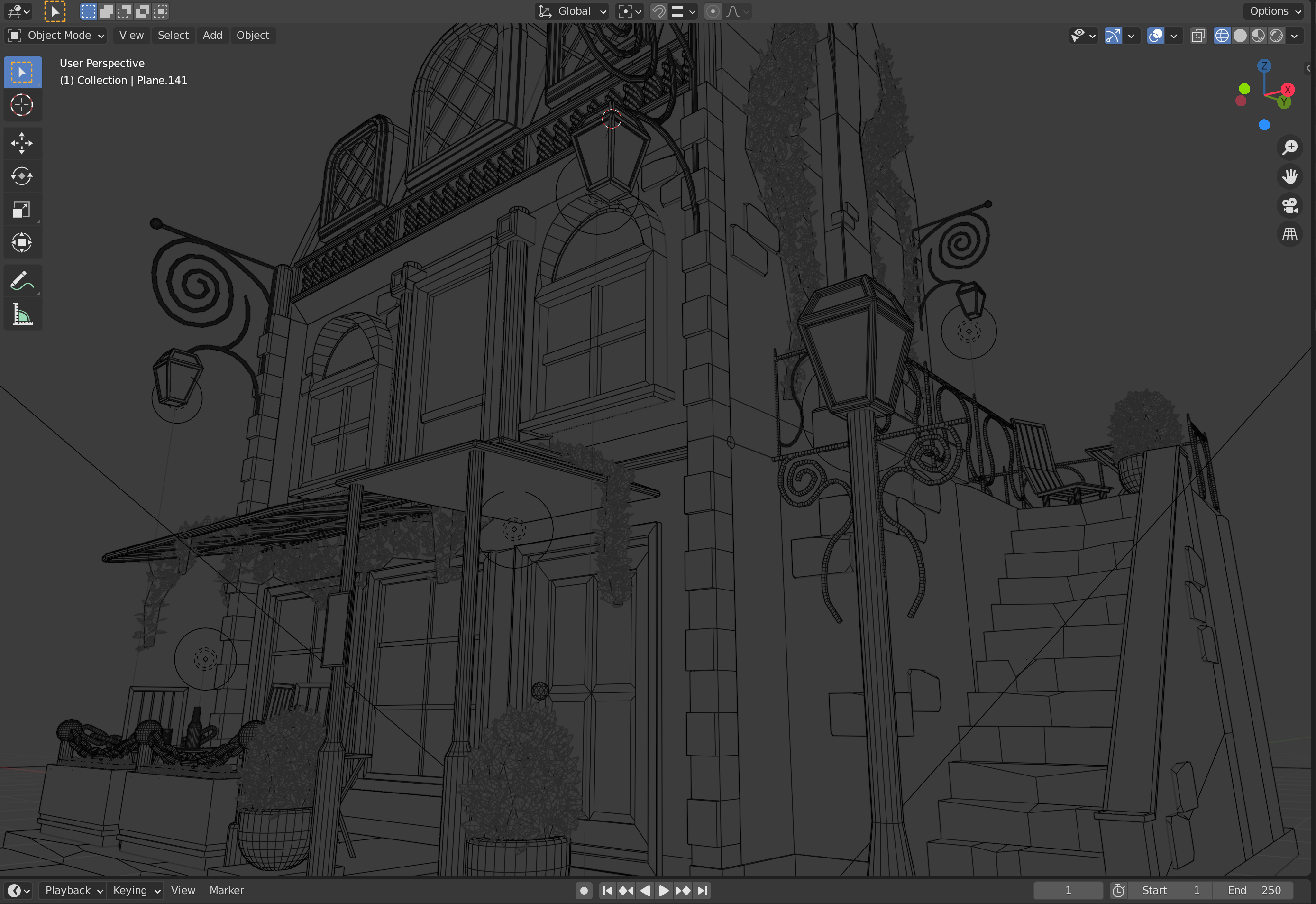This screenshot has height=904, width=1316.
Task: Set selection mode to Subtract
Action: pyautogui.click(x=125, y=11)
